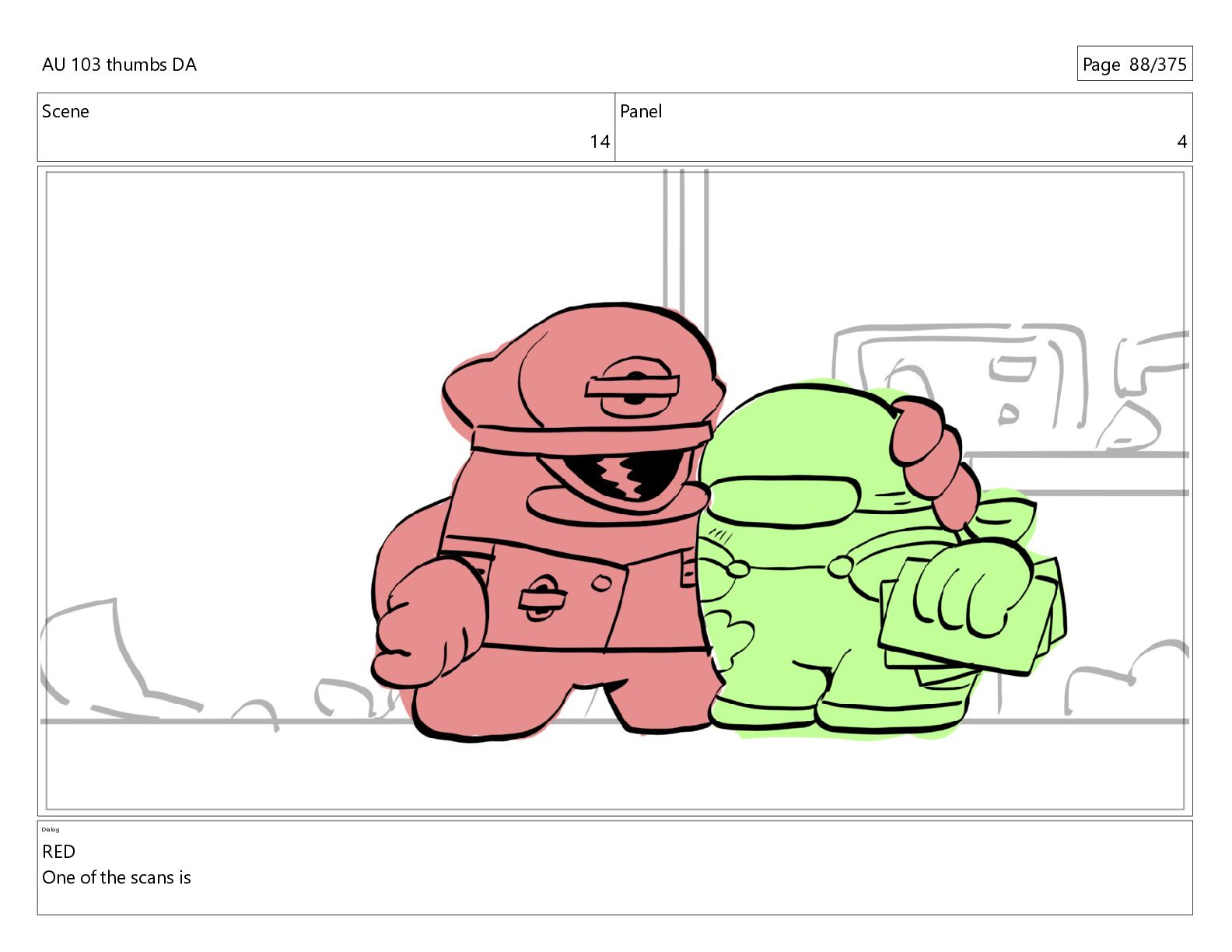Click the storyboard panel drawing
This screenshot has width=1232, height=952.
coord(614,491)
